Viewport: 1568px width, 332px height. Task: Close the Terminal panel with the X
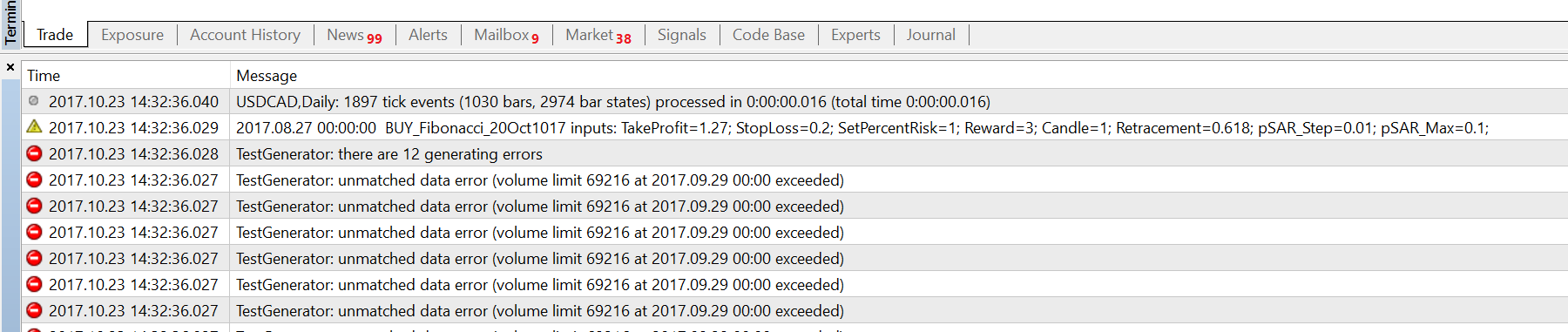(x=10, y=67)
